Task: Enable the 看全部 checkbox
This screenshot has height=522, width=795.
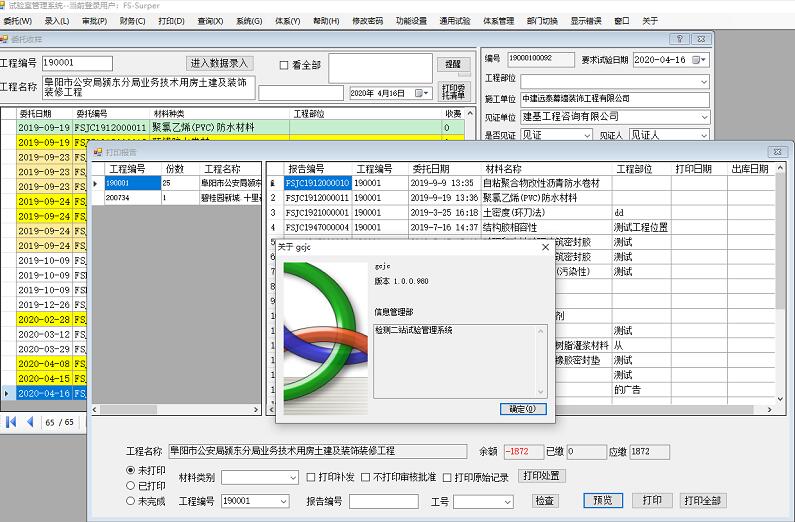Action: (x=284, y=65)
